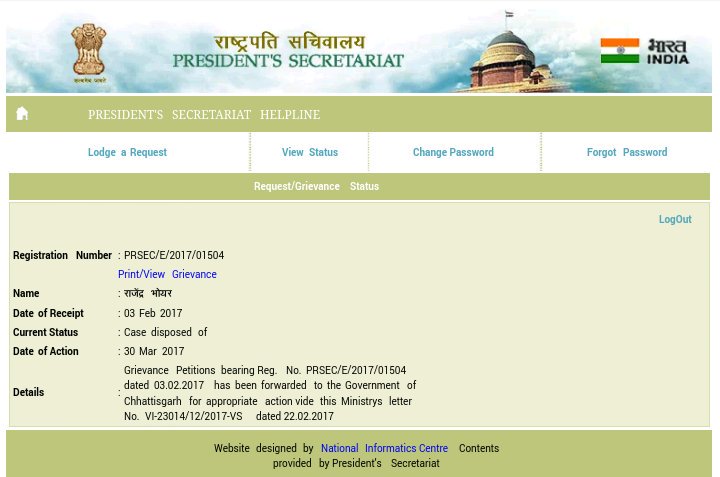Click the Government of Chhattisgarh details text
This screenshot has height=477, width=720.
270,393
